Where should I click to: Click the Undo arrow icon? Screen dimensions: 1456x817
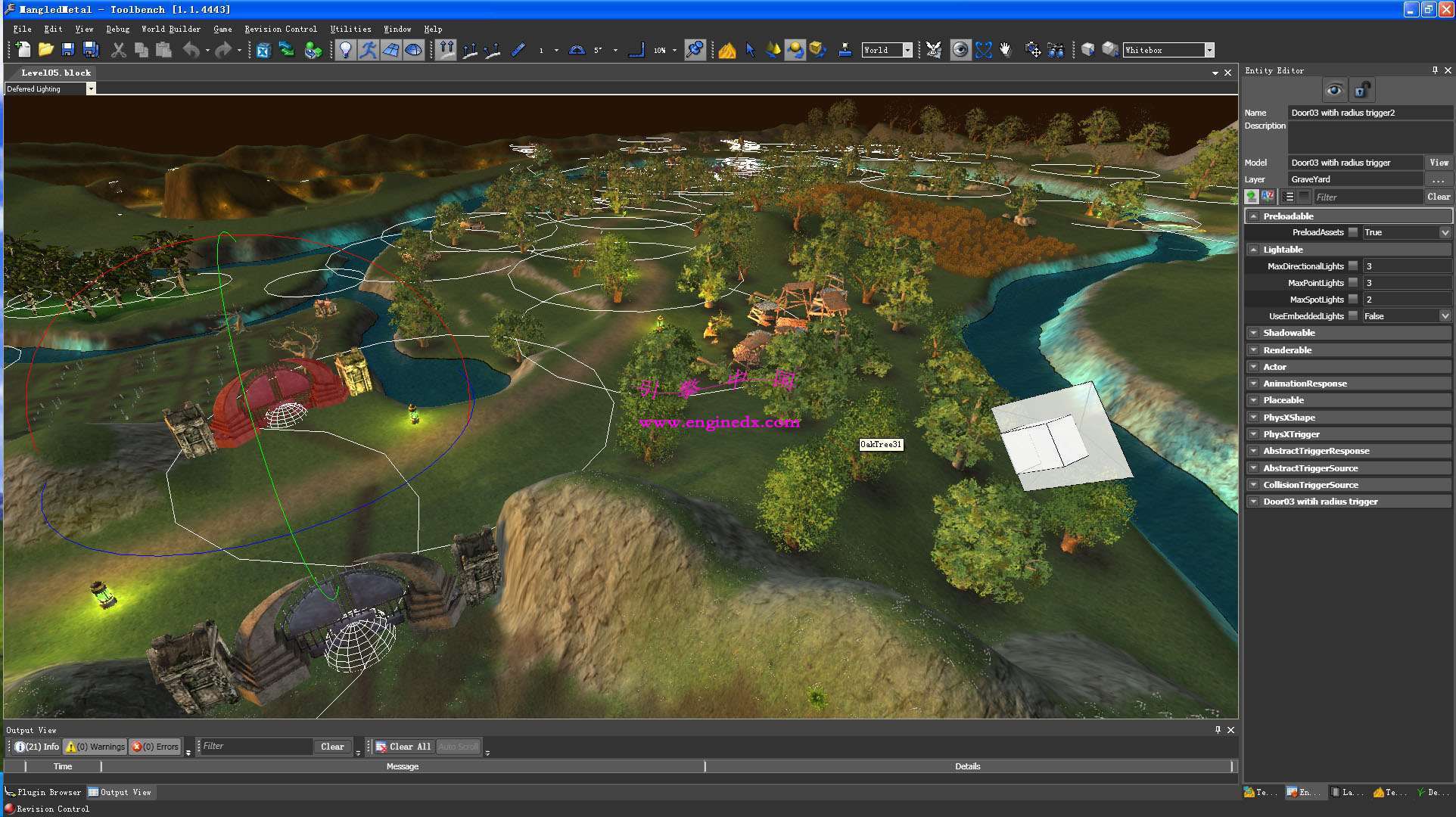click(x=191, y=50)
